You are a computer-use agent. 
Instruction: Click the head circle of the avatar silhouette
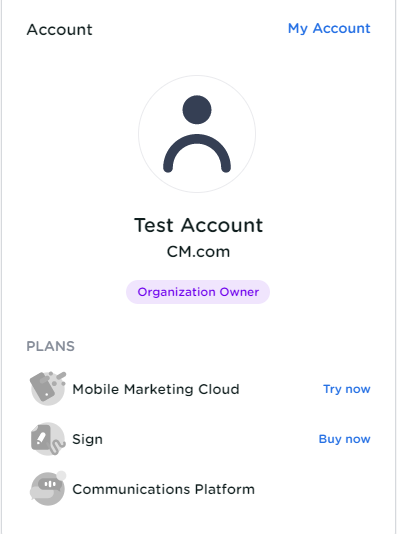coord(197,110)
